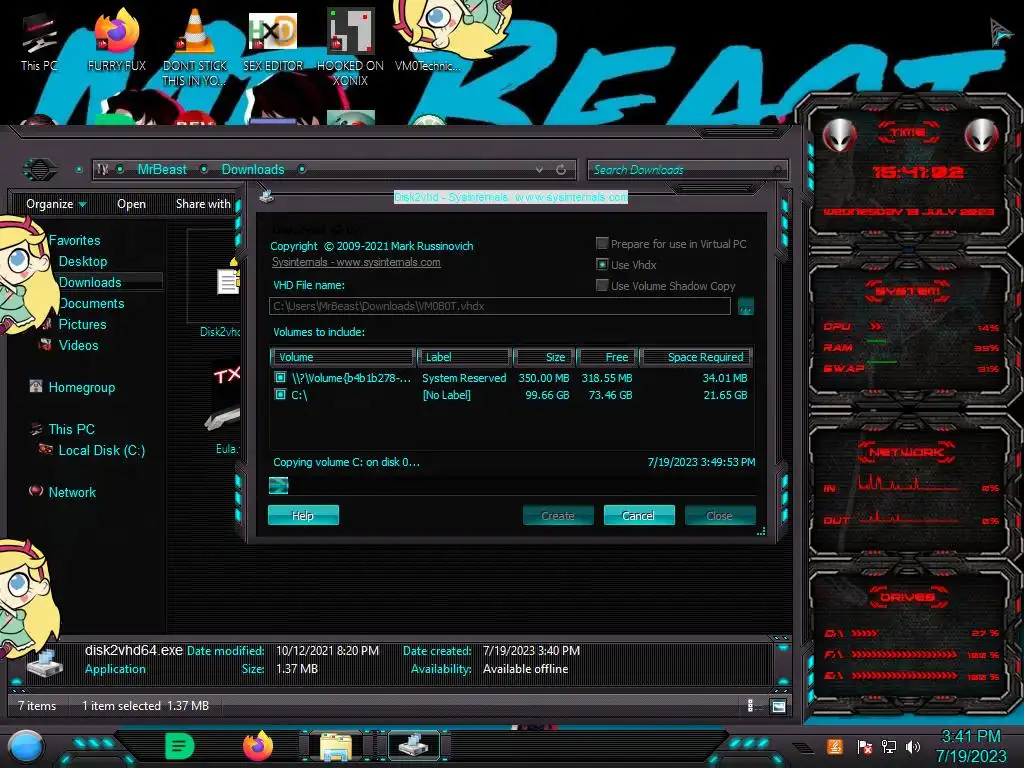
Task: Click VHD File name path field
Action: point(500,306)
